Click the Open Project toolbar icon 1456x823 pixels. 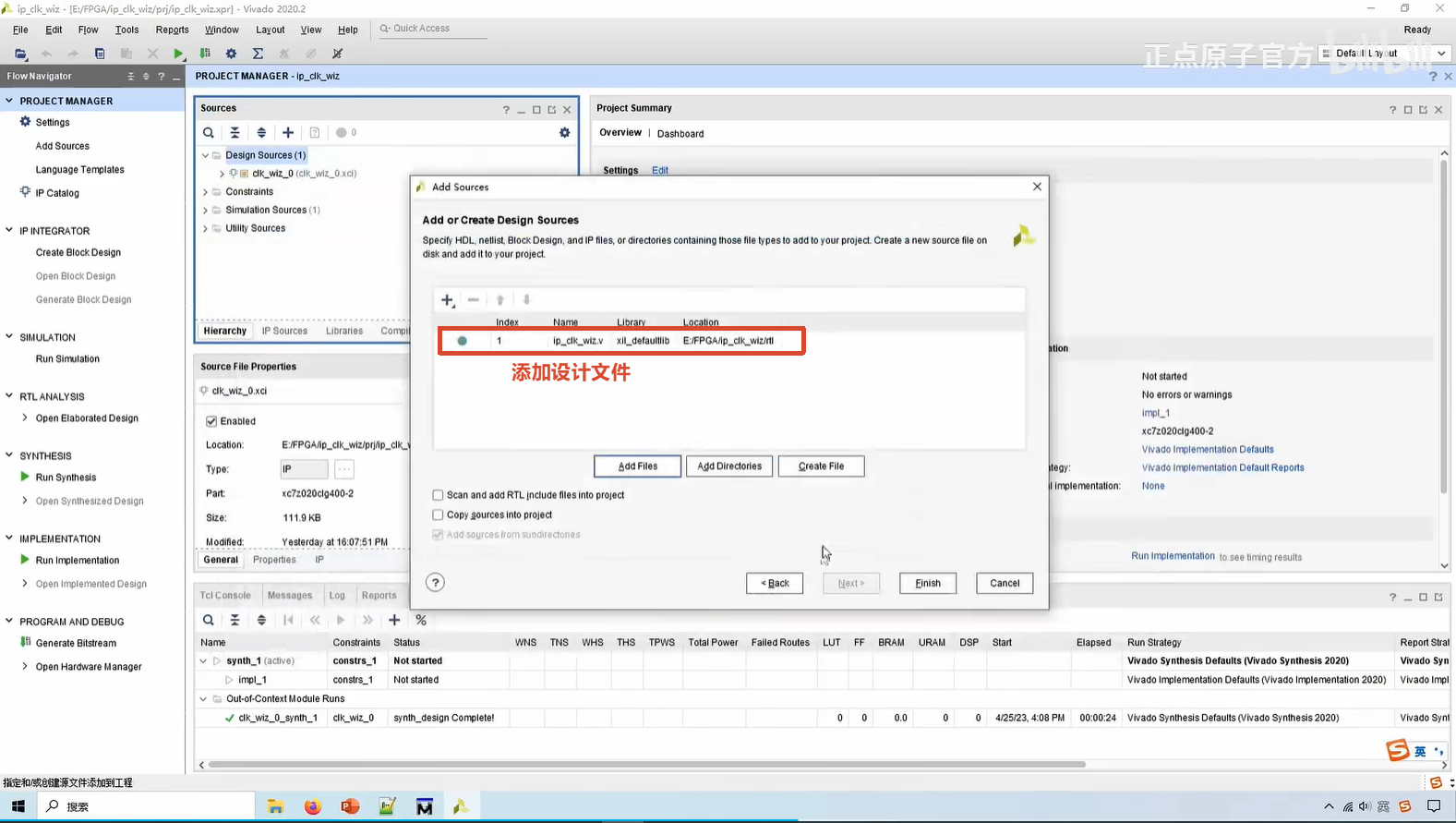pyautogui.click(x=20, y=54)
